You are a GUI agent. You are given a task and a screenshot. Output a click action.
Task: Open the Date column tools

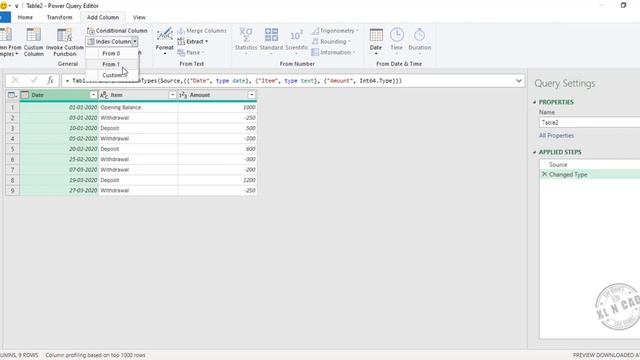point(376,41)
